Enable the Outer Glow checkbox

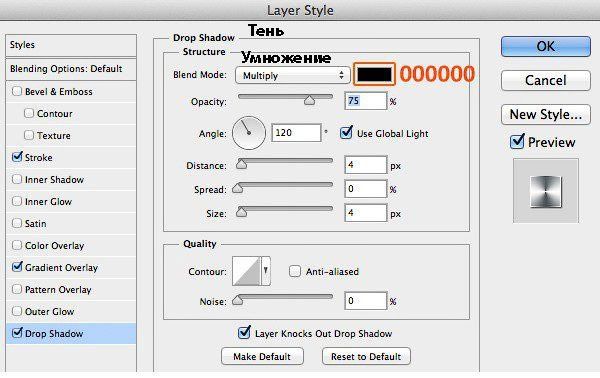click(17, 311)
